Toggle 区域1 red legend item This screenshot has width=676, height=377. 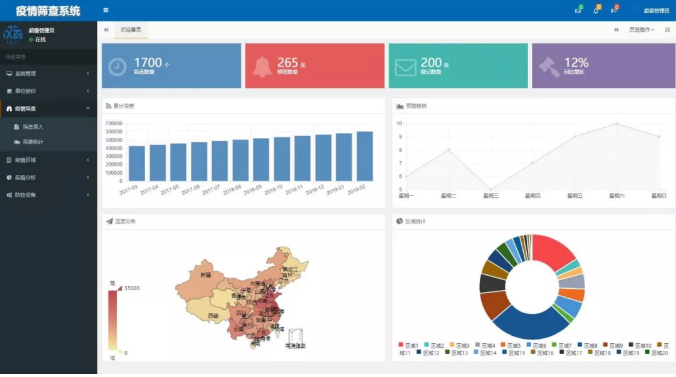coord(408,345)
